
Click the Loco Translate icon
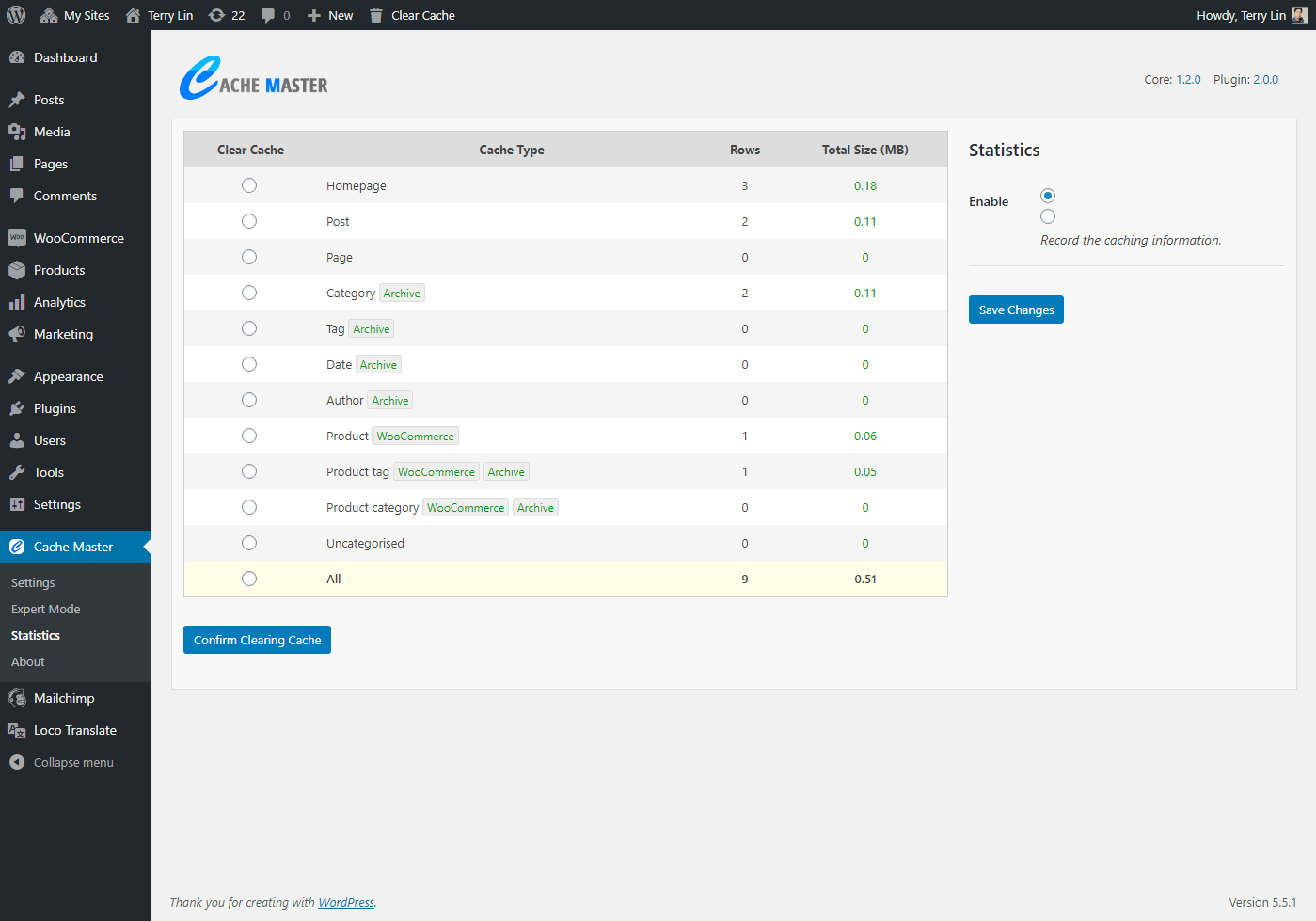pyautogui.click(x=17, y=730)
